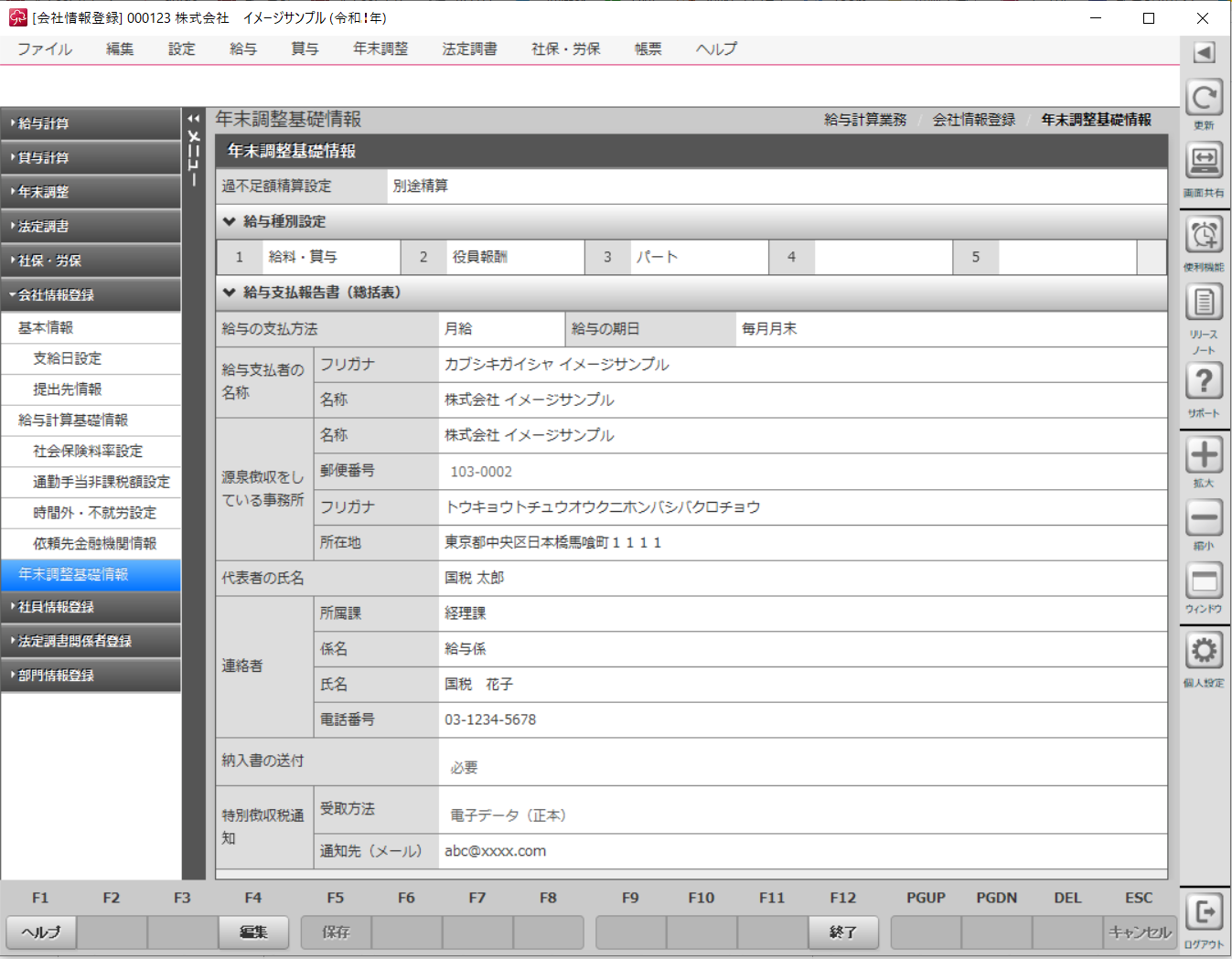Open the 編集 menu
The width and height of the screenshot is (1232, 959).
point(120,49)
